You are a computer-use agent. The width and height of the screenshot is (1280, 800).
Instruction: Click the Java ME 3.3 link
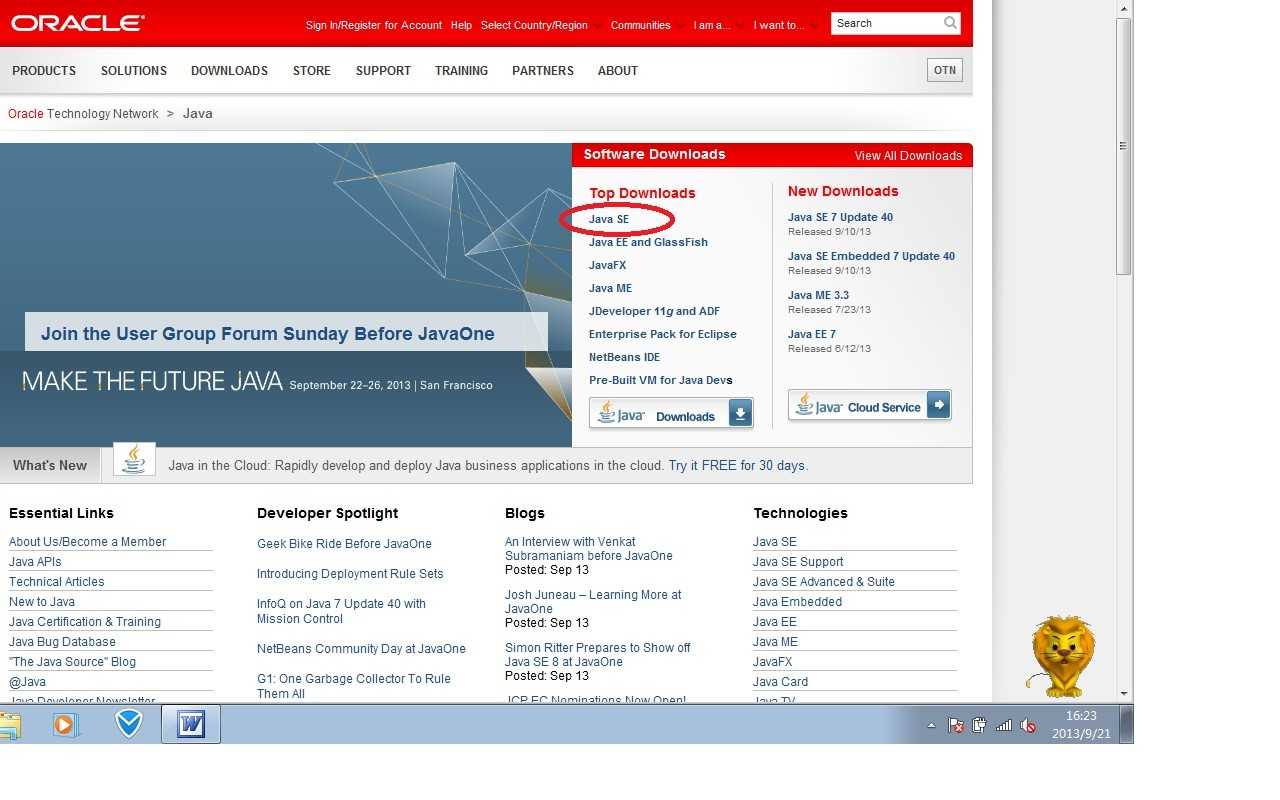coord(818,295)
